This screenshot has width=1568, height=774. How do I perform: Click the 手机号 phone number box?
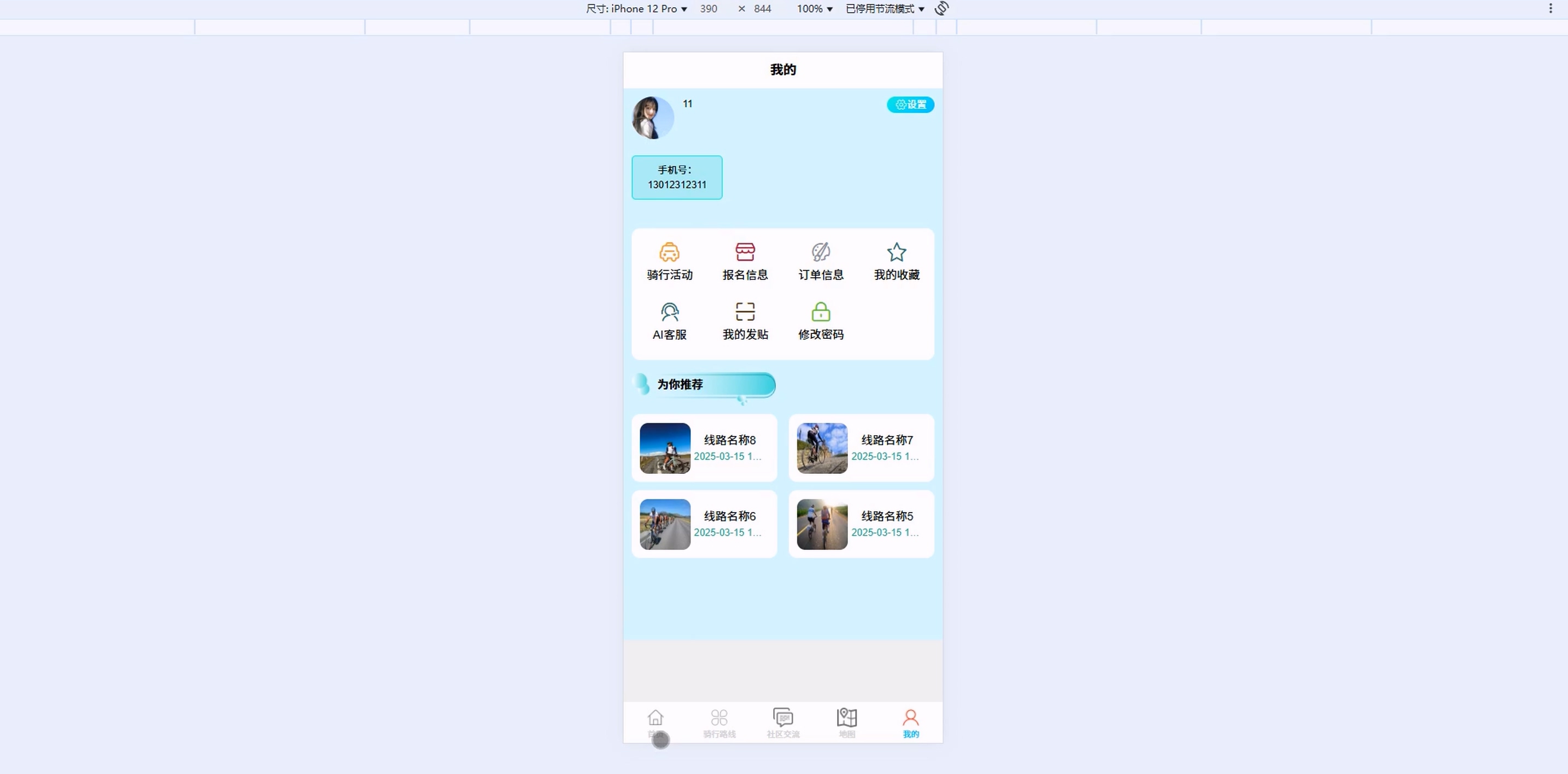tap(677, 177)
